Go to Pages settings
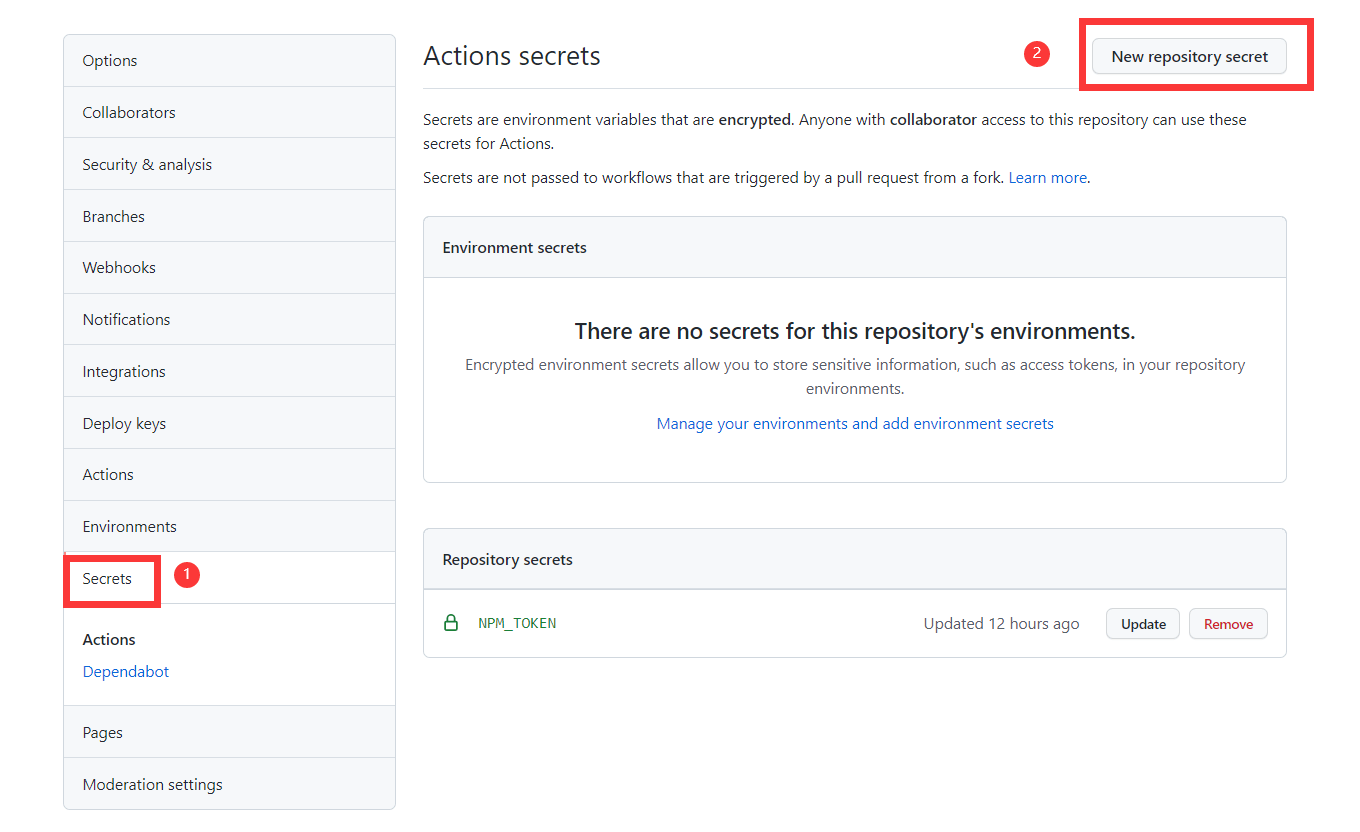This screenshot has height=832, width=1360. click(229, 732)
